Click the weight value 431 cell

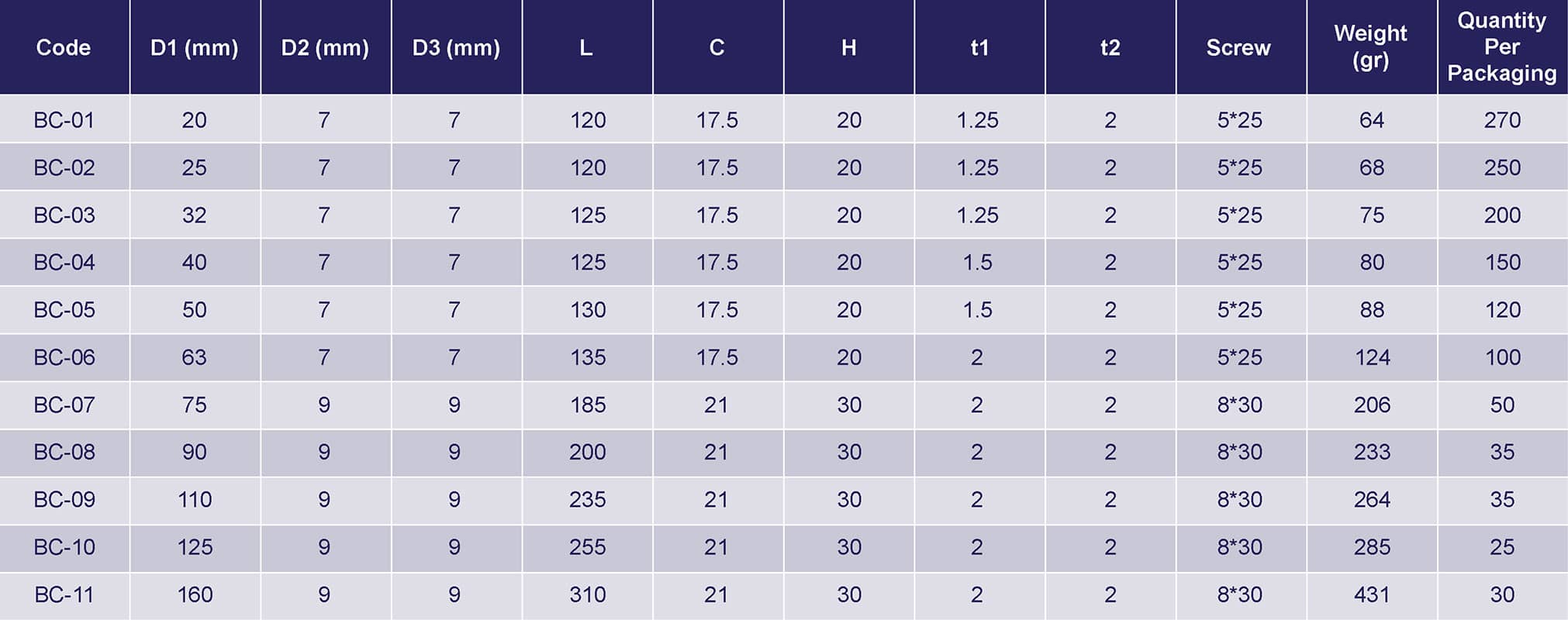1371,594
